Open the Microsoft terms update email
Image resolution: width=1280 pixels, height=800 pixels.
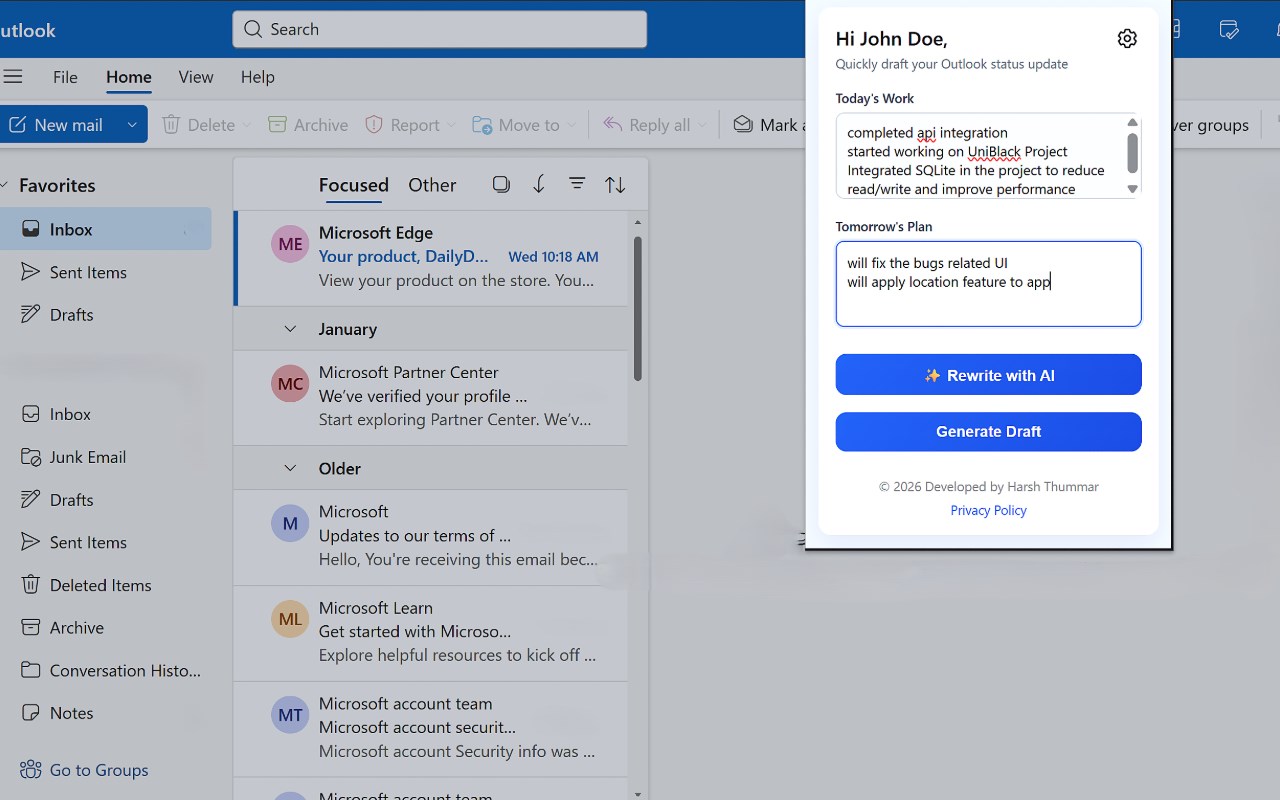[x=431, y=537]
